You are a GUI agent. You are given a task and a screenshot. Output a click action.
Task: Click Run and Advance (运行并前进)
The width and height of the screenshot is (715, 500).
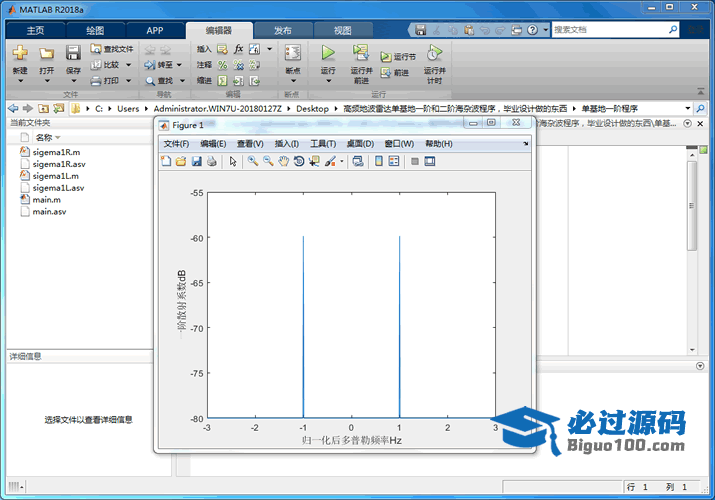[x=361, y=64]
